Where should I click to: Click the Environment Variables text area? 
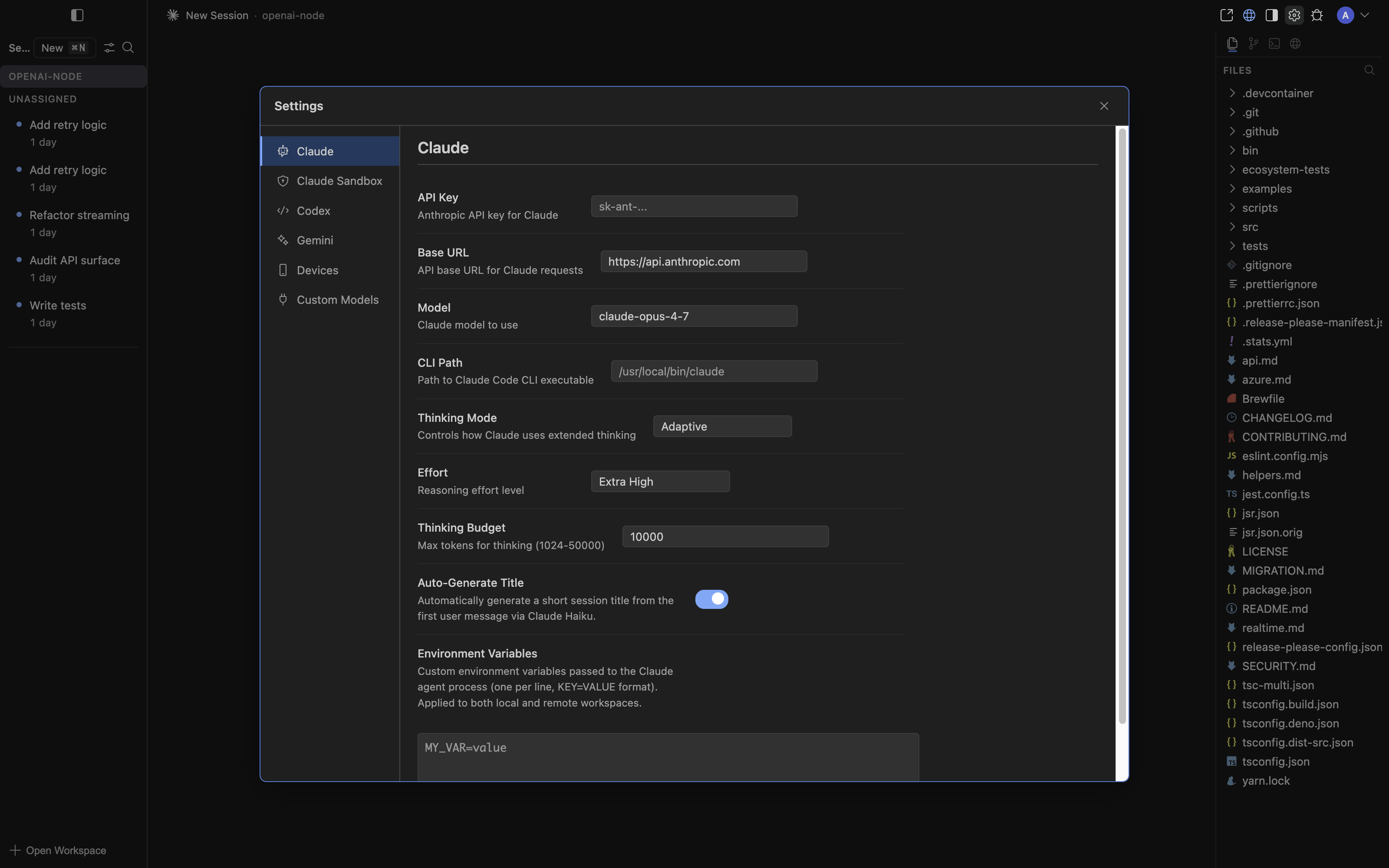[x=668, y=757]
